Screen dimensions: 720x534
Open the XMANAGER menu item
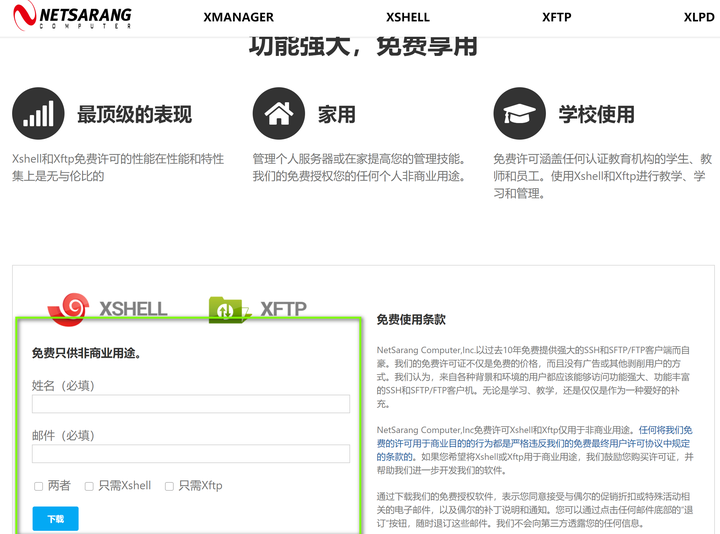pos(238,17)
